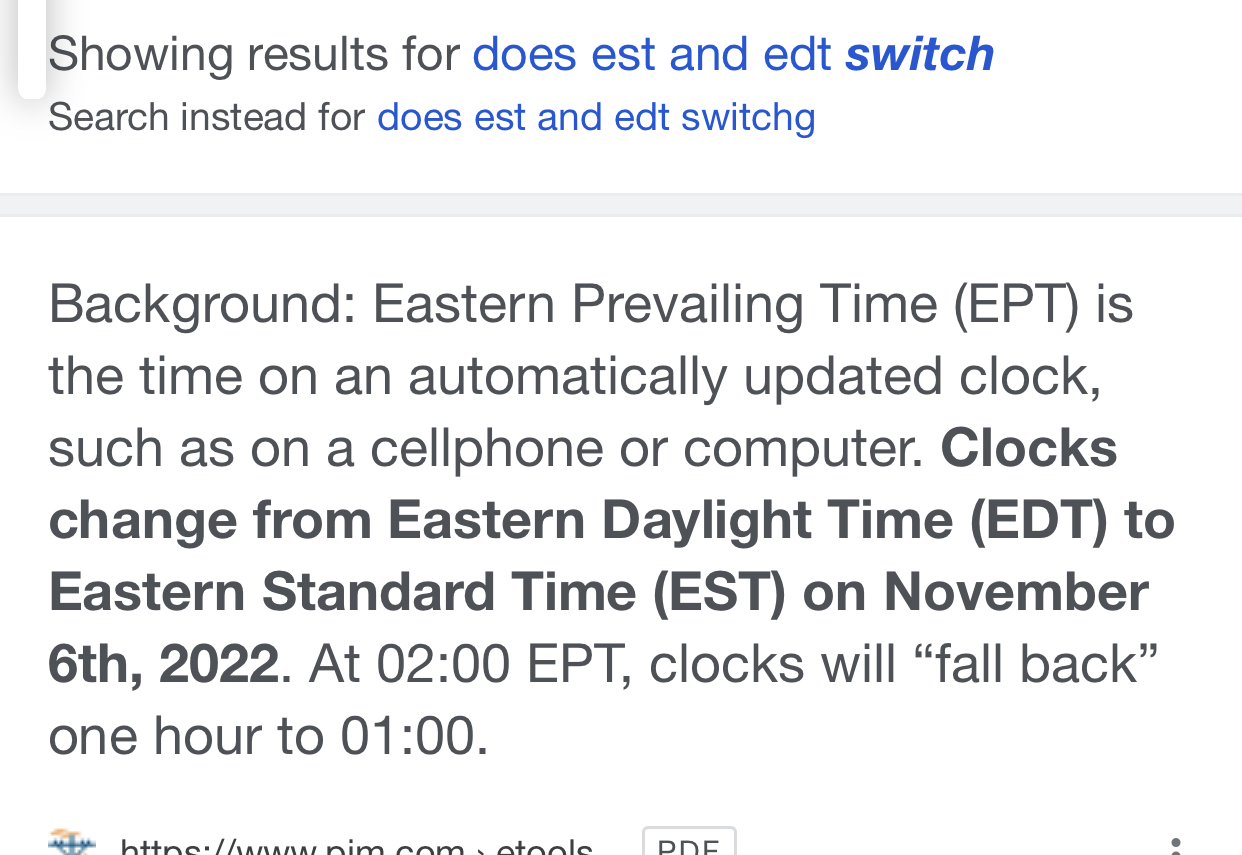Click the bold date '6th, 2022'

(x=164, y=663)
